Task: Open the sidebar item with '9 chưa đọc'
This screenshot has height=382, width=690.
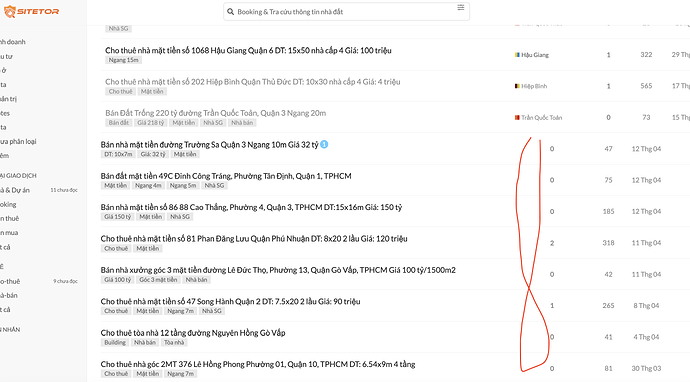Action: coord(39,281)
